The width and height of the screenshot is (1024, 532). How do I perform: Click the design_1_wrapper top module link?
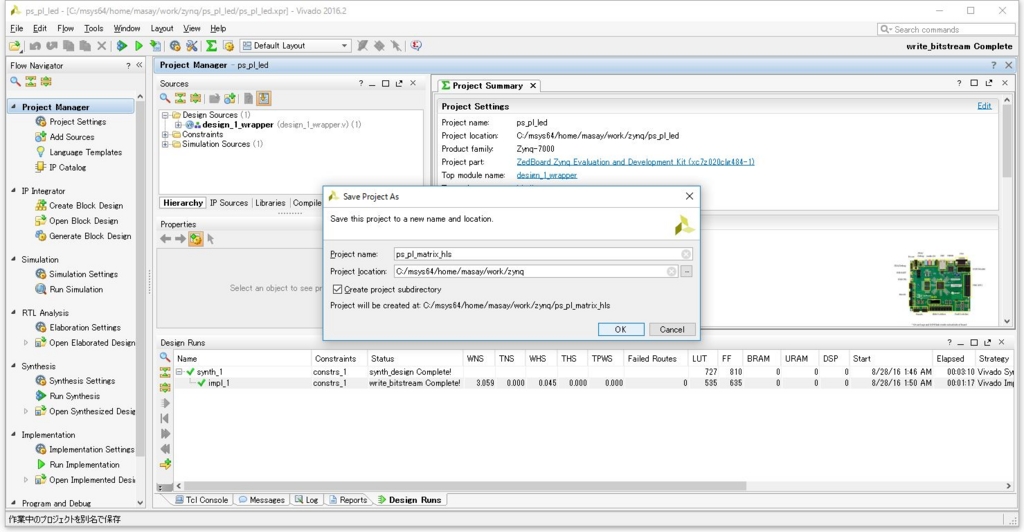(547, 175)
